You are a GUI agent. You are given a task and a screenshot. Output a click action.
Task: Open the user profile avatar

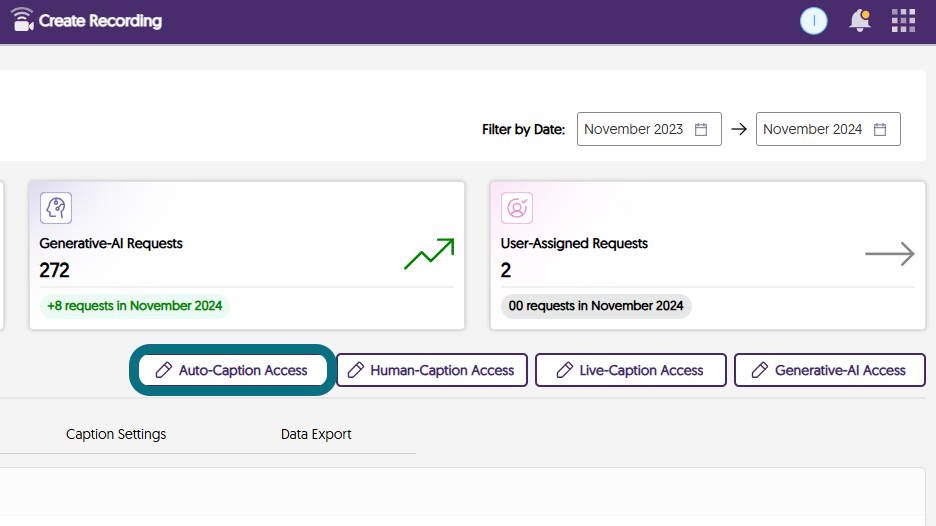click(814, 21)
